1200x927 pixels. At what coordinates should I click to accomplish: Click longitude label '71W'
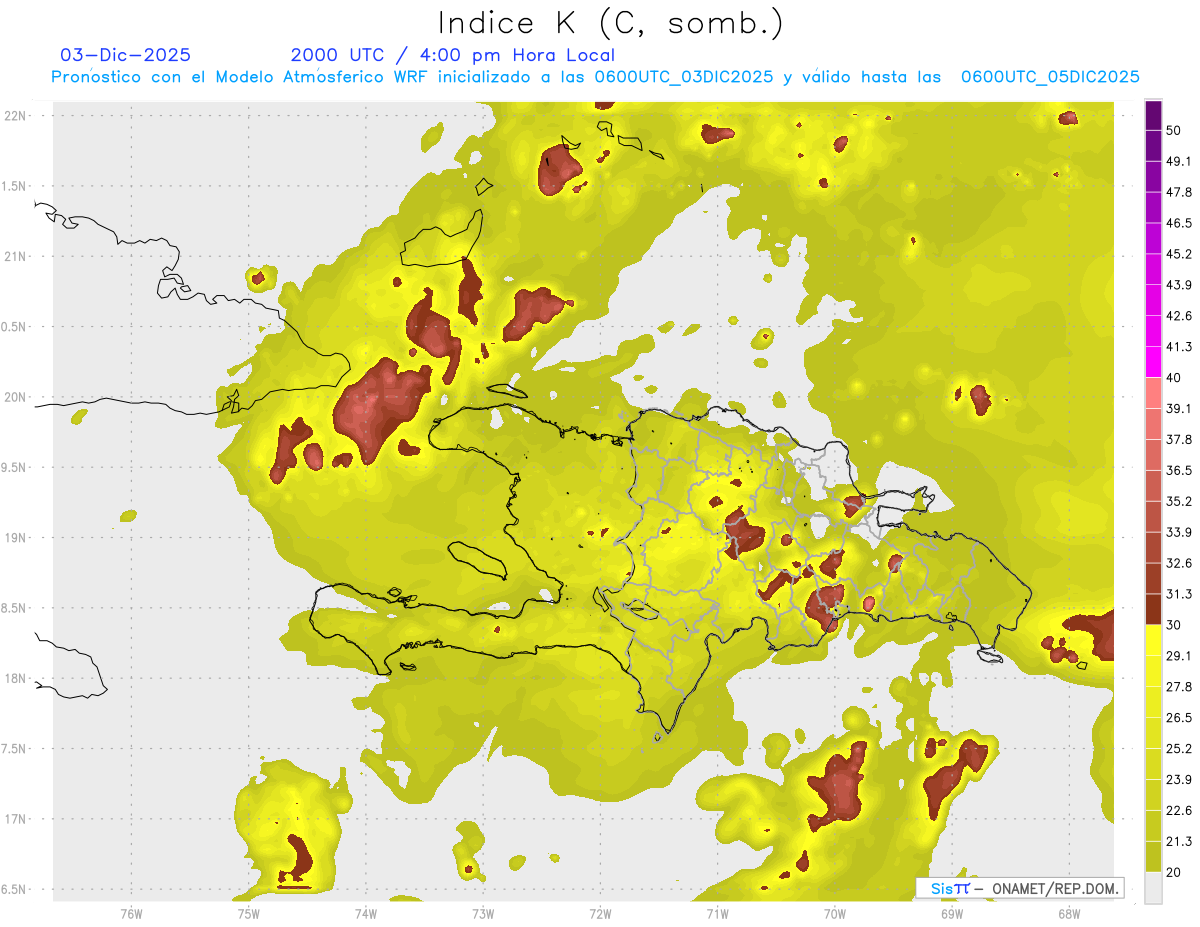717,913
